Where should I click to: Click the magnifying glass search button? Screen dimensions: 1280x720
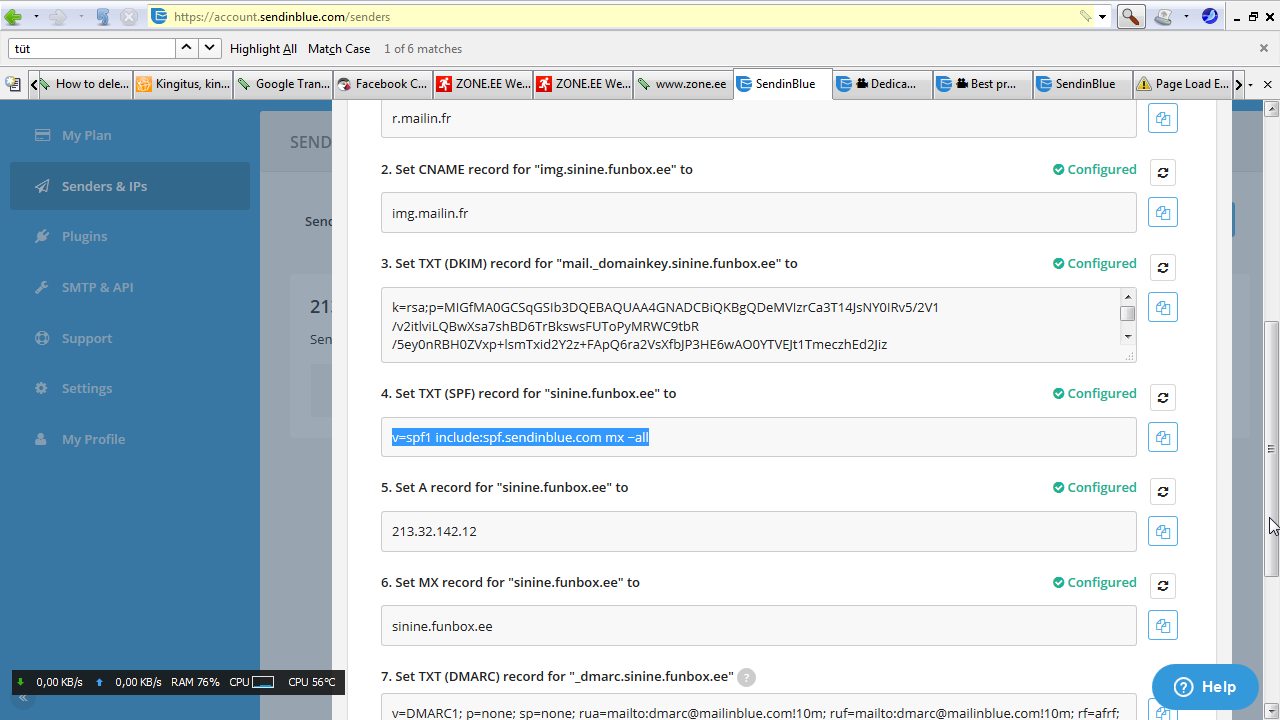tap(1131, 16)
